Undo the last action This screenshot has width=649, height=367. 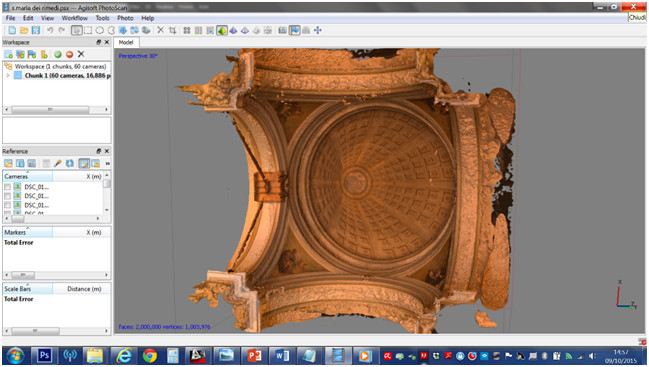tap(50, 30)
